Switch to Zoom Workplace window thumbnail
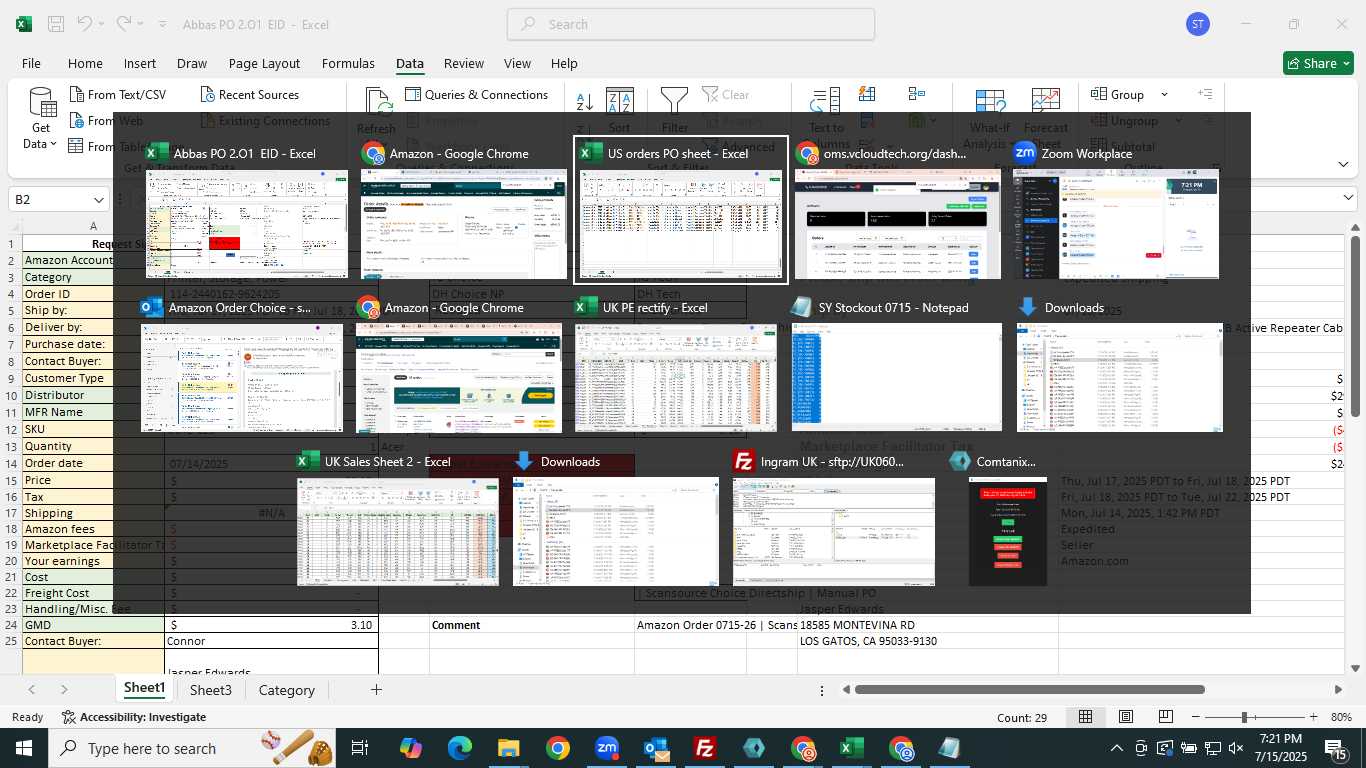The width and height of the screenshot is (1366, 768). point(1116,211)
